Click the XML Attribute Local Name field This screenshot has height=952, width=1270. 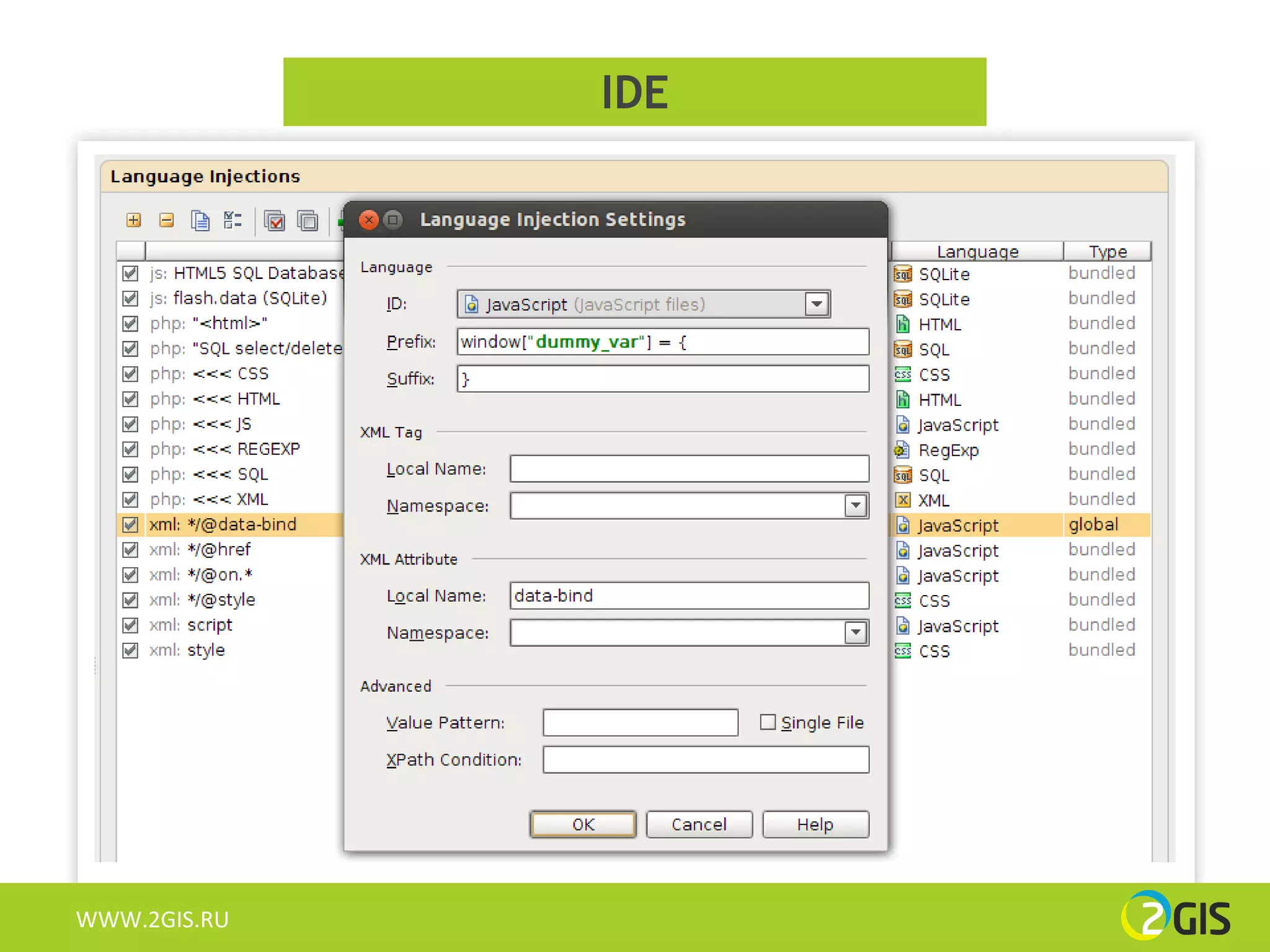[689, 596]
